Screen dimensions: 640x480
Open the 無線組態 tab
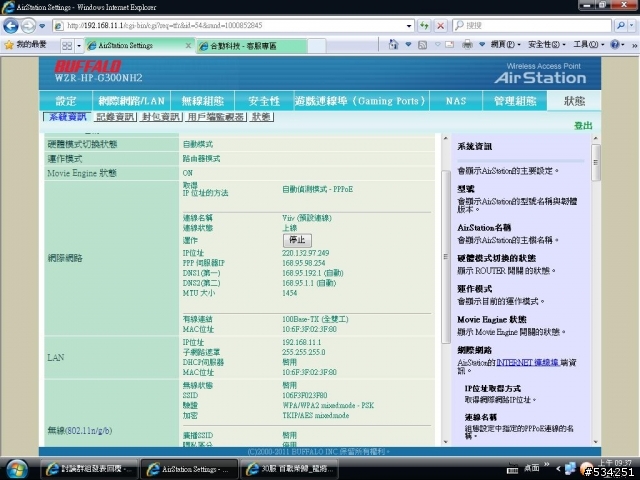coord(202,101)
